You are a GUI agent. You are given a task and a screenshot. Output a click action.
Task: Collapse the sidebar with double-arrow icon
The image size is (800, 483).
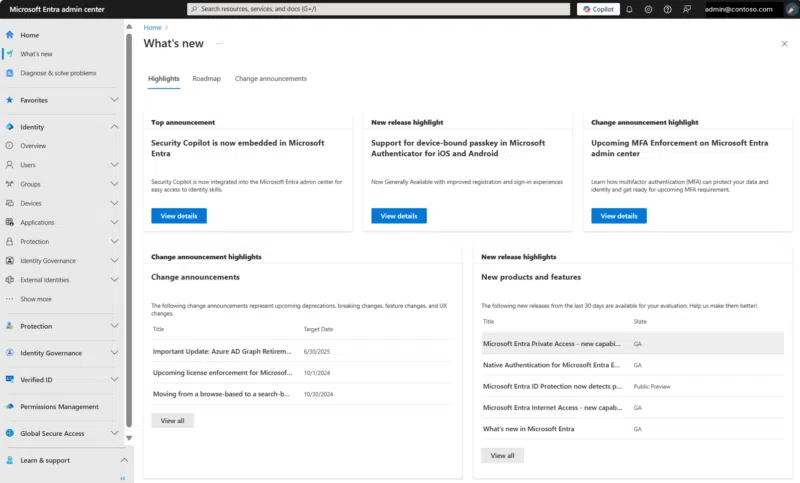(x=122, y=478)
